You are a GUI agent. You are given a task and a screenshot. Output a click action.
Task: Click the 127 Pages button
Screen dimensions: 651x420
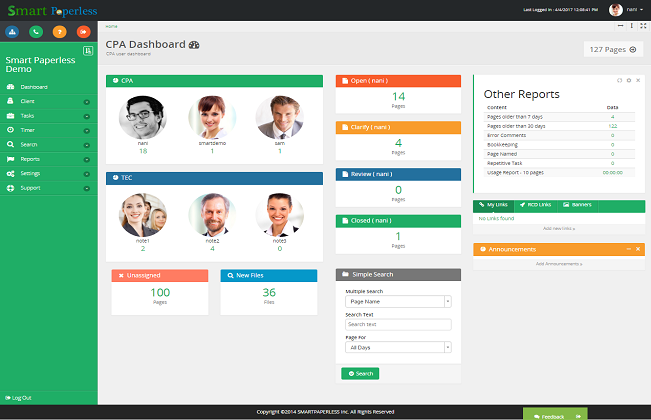pyautogui.click(x=613, y=49)
